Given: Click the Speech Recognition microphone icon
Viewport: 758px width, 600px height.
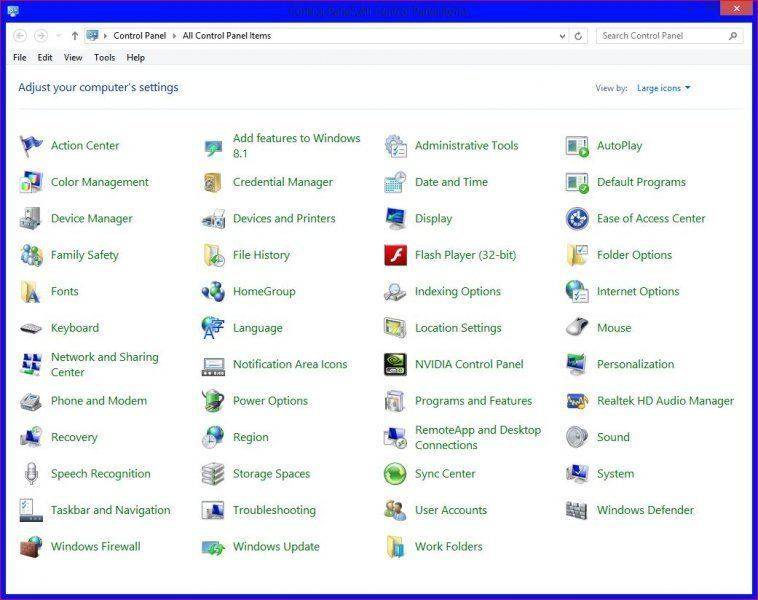Looking at the screenshot, I should pos(31,474).
